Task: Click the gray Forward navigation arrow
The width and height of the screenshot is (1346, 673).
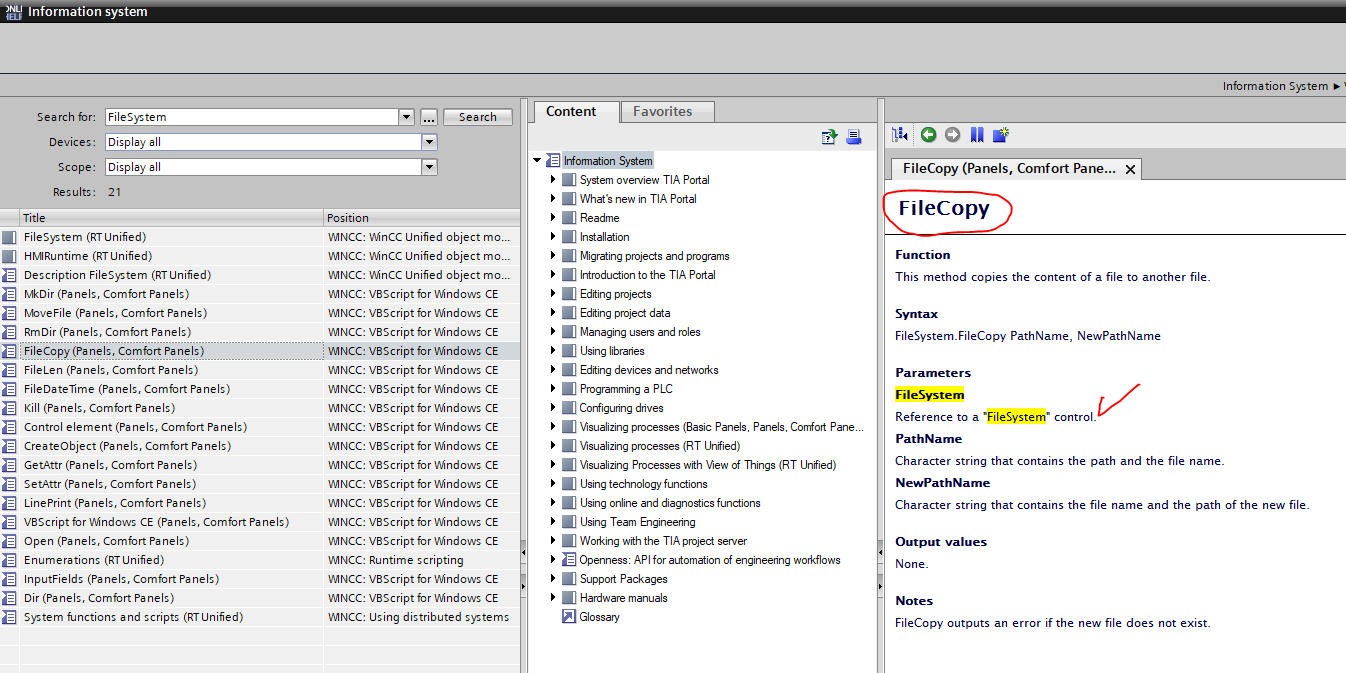Action: click(x=952, y=135)
